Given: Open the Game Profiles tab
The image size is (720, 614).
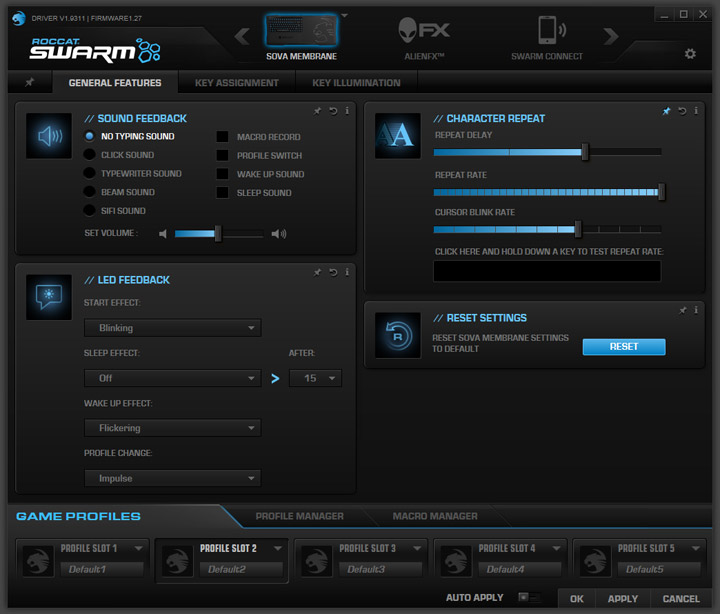Looking at the screenshot, I should tap(78, 516).
